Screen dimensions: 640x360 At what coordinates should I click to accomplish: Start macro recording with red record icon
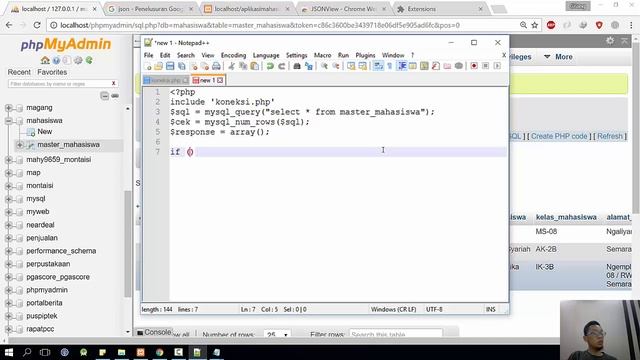(474, 66)
